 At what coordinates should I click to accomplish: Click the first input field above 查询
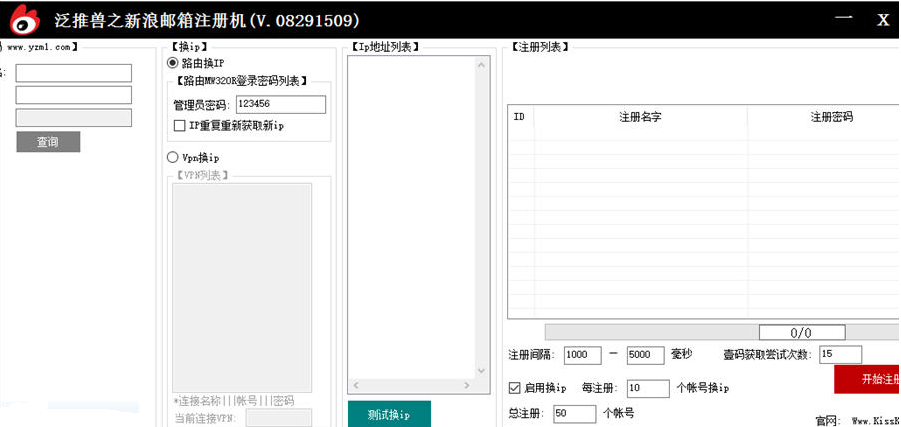click(74, 73)
